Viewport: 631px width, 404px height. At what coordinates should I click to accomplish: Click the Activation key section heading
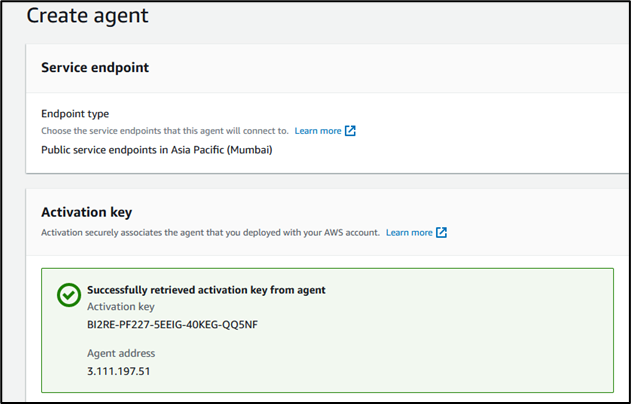(87, 212)
